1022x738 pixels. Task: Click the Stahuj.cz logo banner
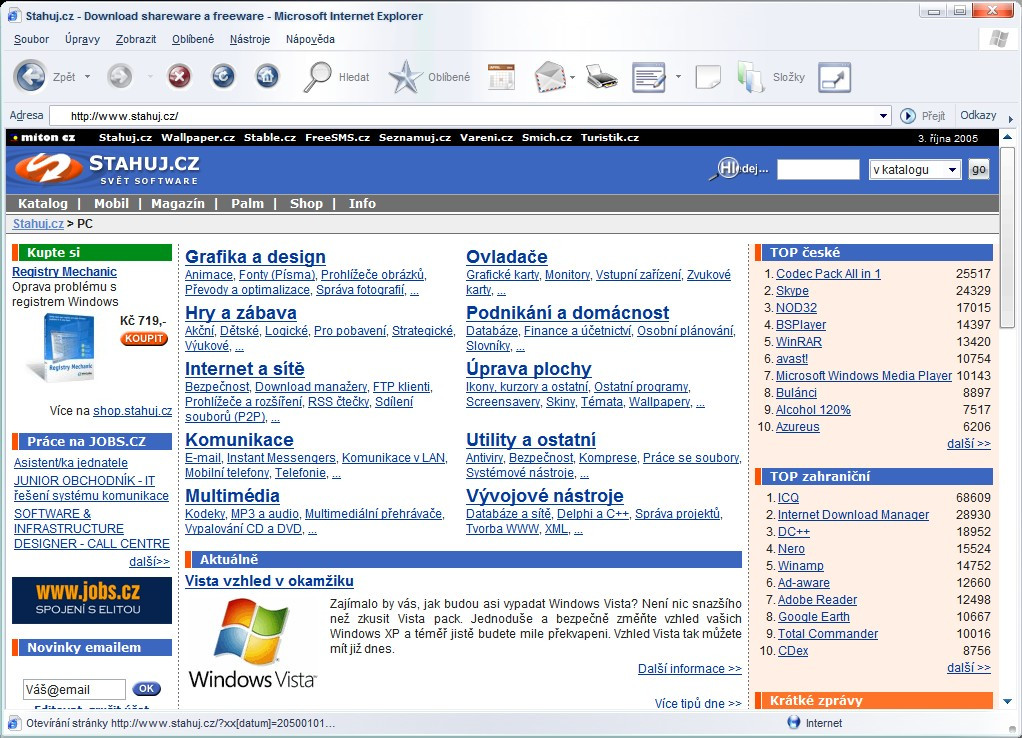coord(107,169)
